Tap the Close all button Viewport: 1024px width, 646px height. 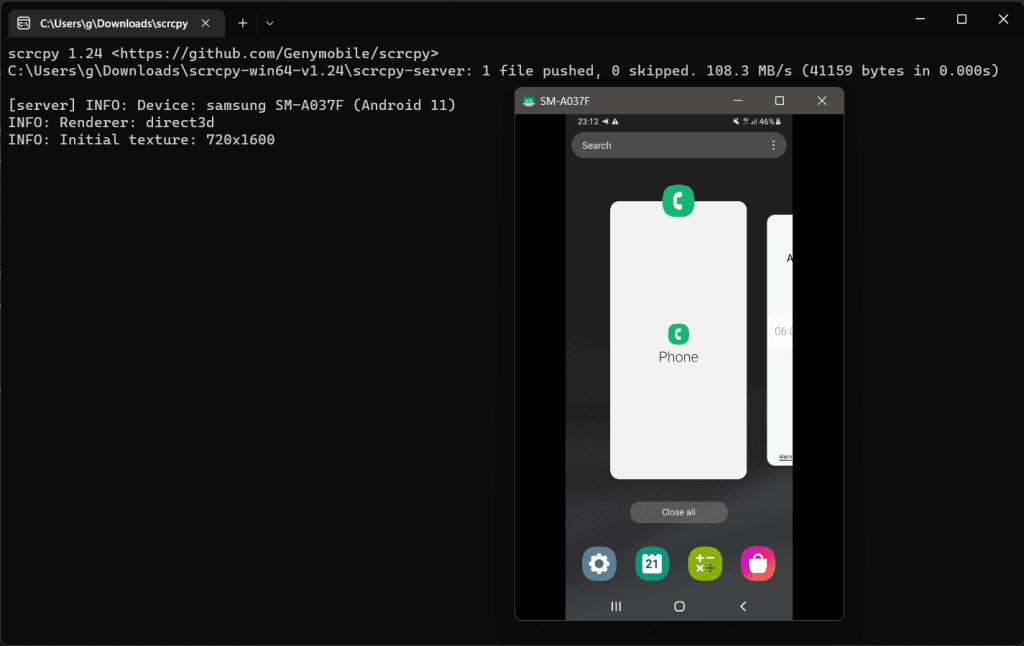point(678,512)
